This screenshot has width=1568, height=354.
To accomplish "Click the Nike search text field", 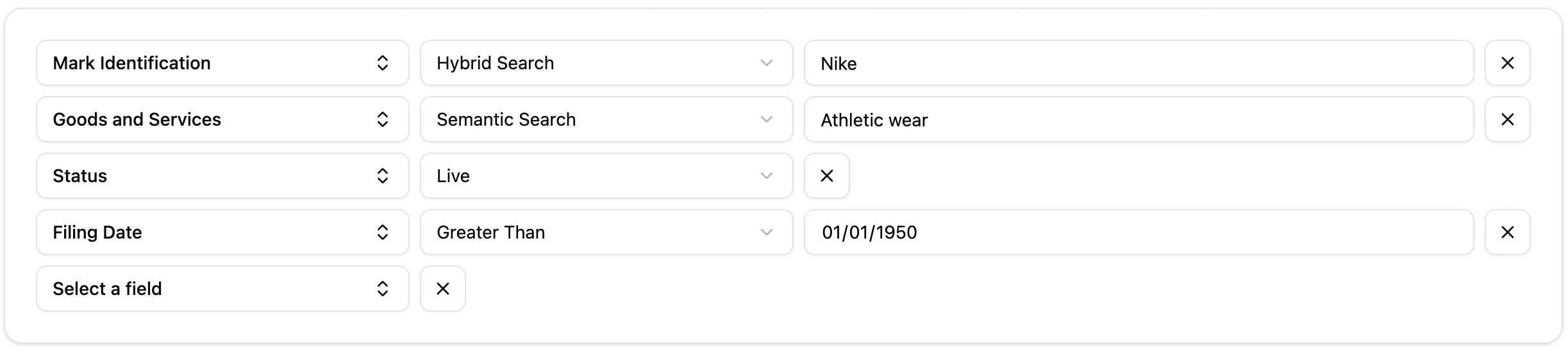I will point(1138,63).
